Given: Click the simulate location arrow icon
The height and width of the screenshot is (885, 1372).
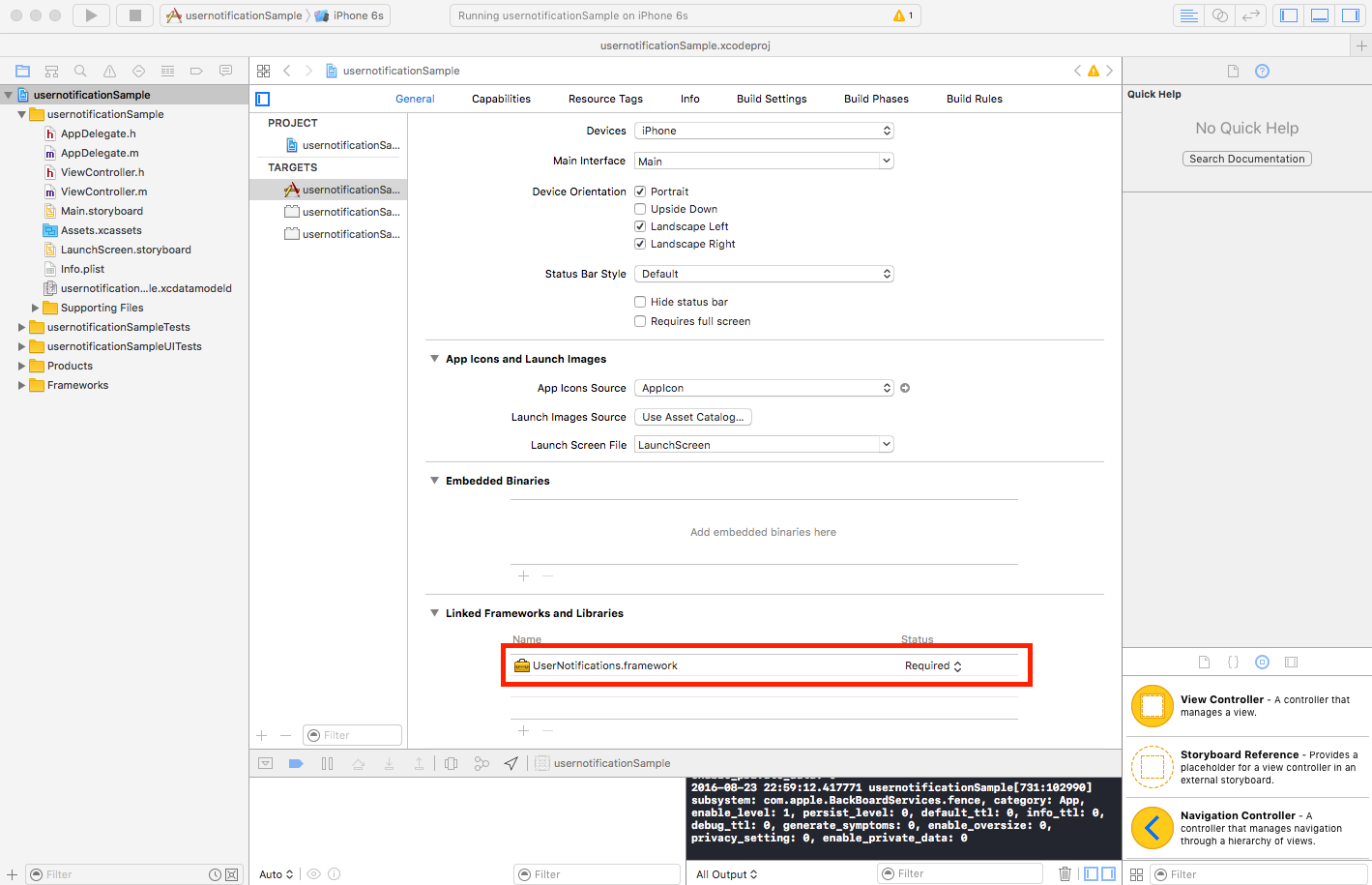Looking at the screenshot, I should click(x=511, y=763).
